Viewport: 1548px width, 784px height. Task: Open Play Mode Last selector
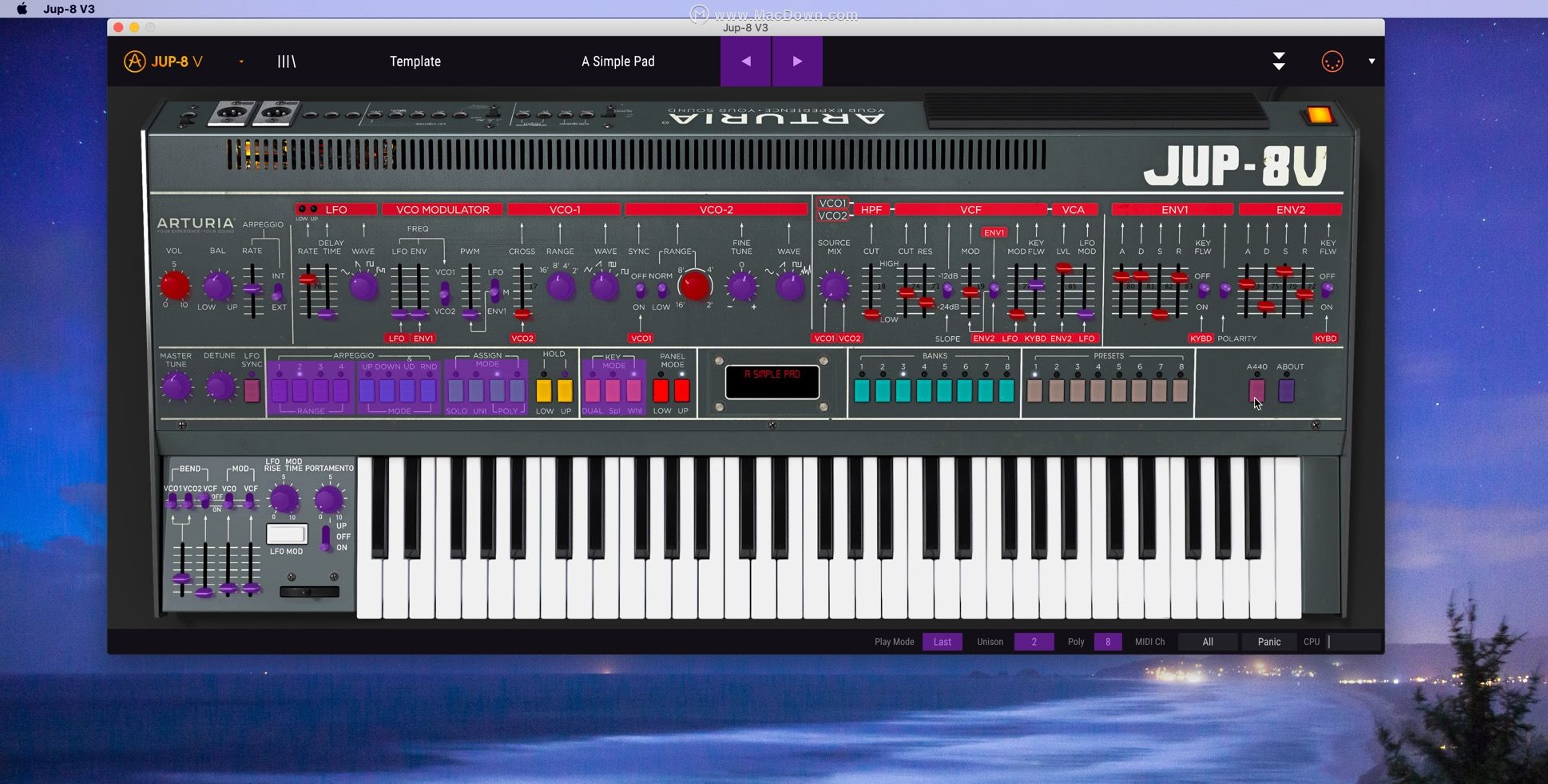[x=943, y=642]
